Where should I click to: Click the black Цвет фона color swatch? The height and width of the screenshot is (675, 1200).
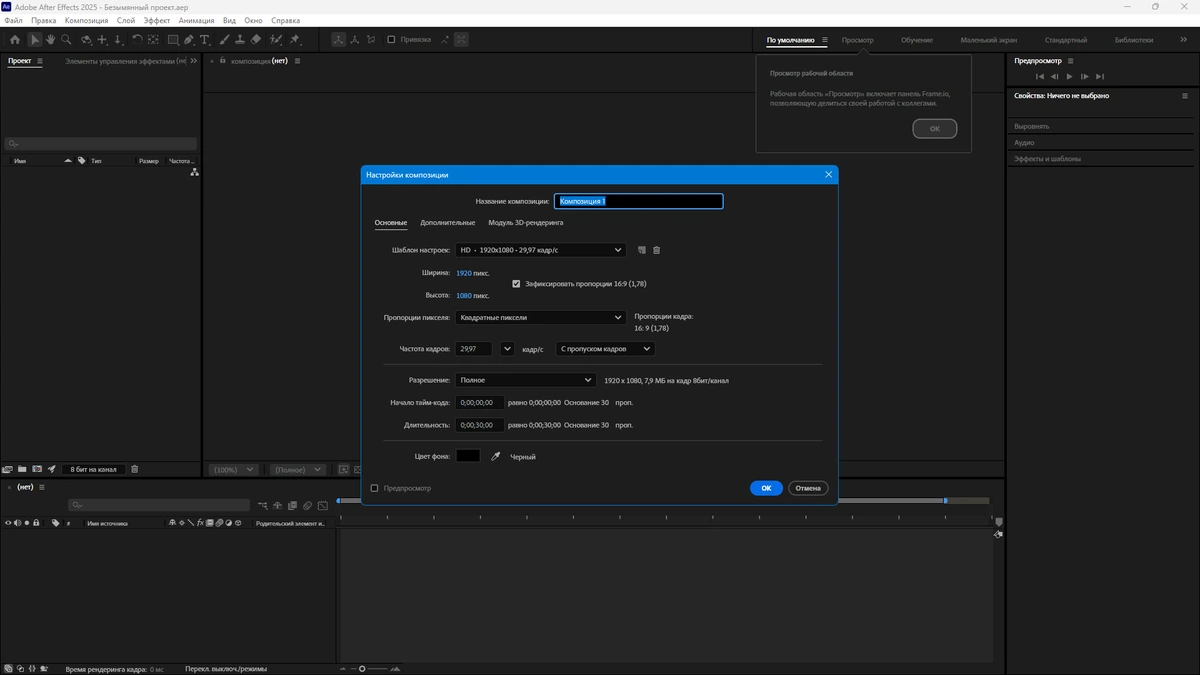[468, 456]
